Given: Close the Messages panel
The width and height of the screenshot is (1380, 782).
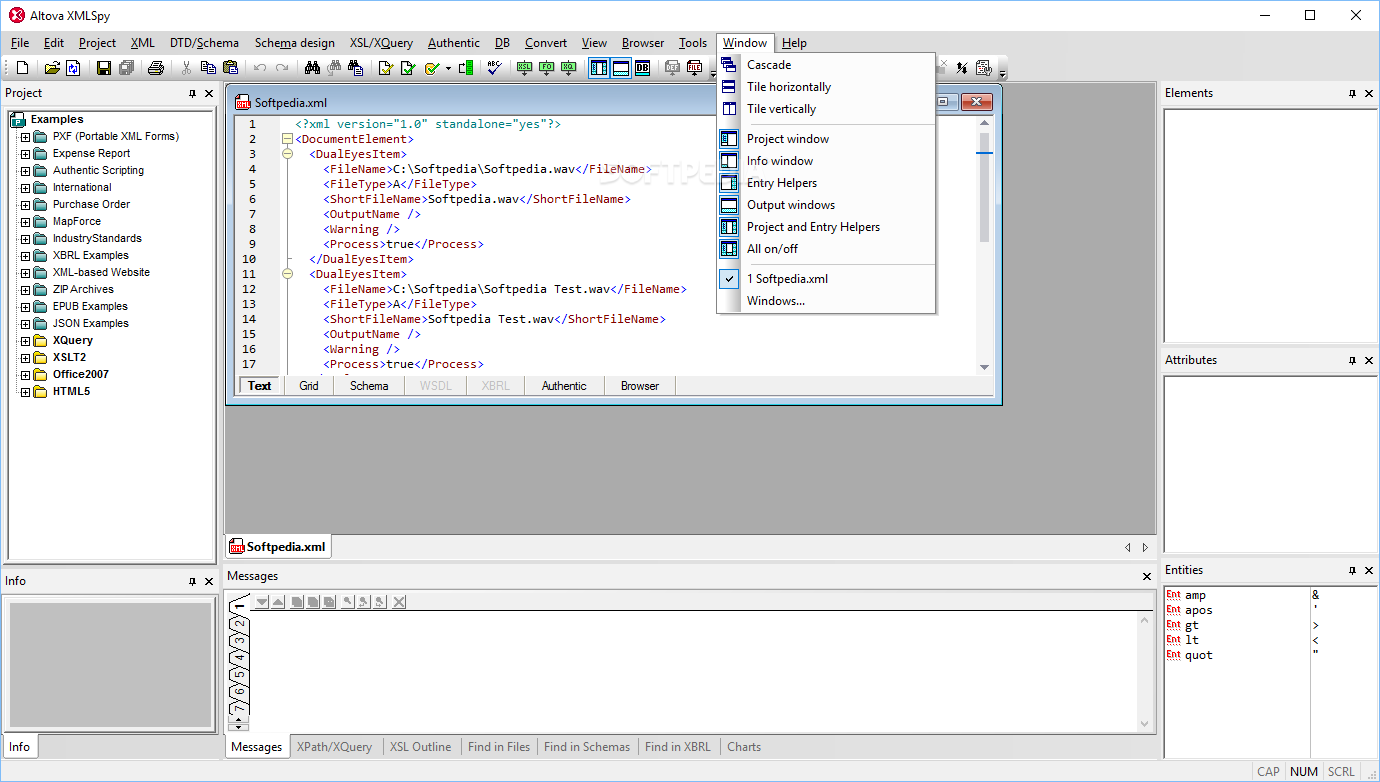Looking at the screenshot, I should tap(1147, 576).
